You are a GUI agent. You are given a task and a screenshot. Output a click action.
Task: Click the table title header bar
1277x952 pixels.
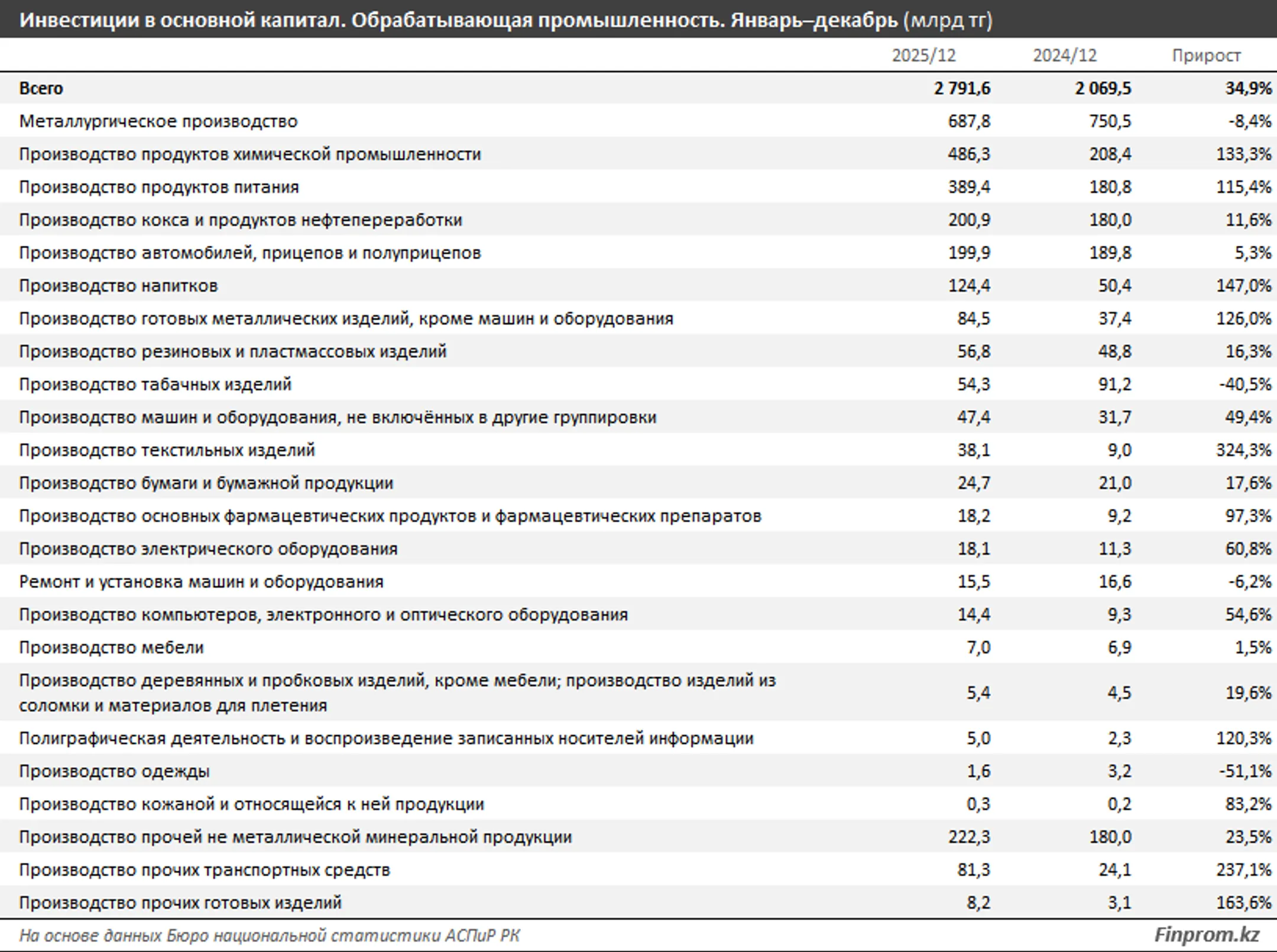tap(638, 20)
